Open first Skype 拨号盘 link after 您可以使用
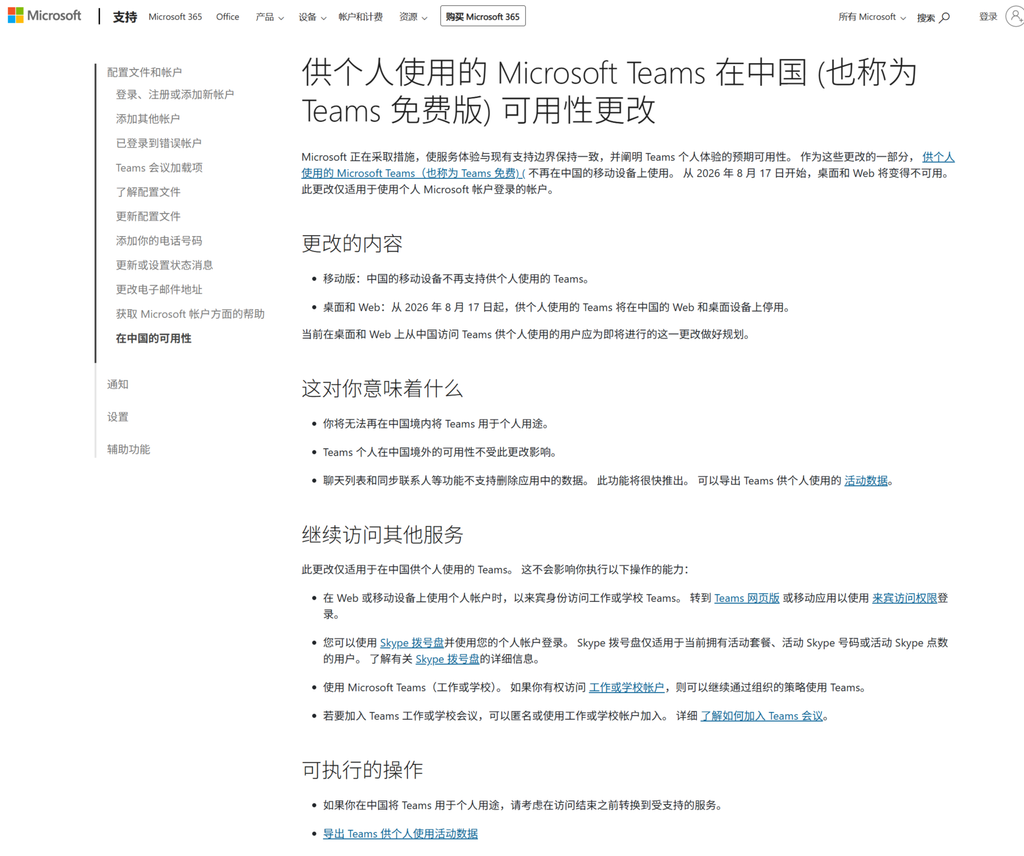 tap(412, 642)
